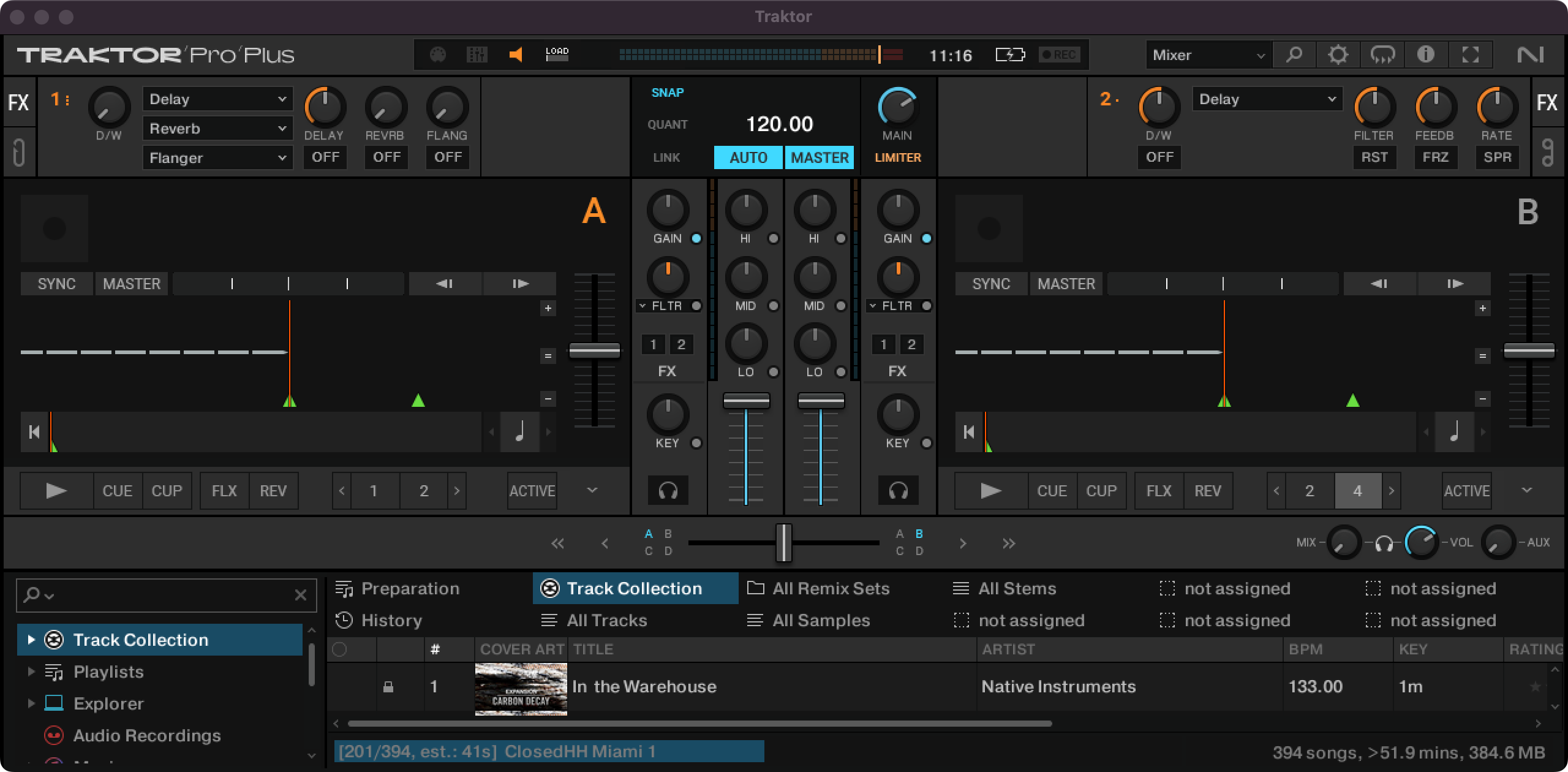Click the crossfader handle
This screenshot has height=772, width=1568.
783,542
